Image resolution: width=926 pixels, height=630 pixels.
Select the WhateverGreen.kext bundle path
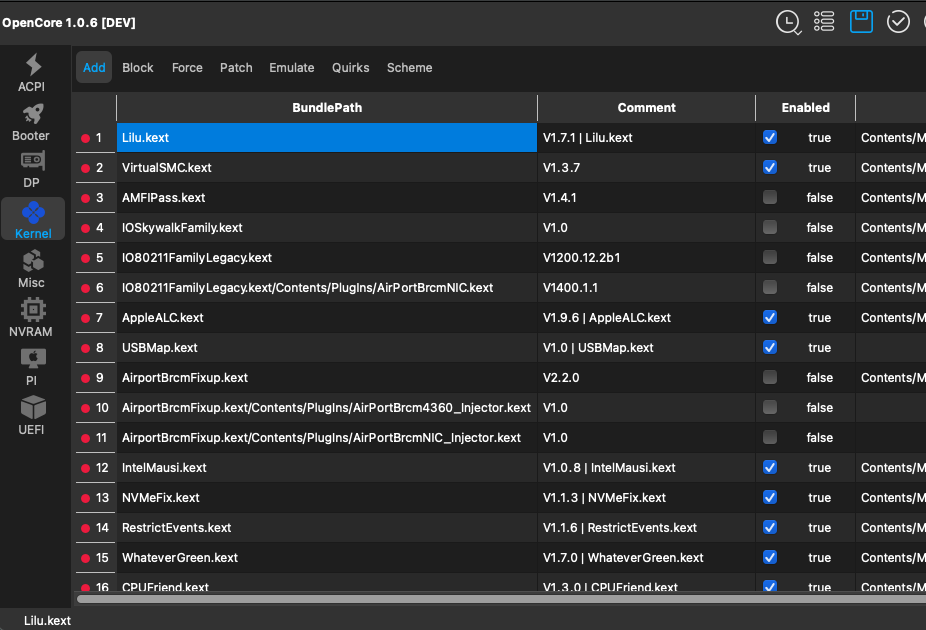[327, 558]
